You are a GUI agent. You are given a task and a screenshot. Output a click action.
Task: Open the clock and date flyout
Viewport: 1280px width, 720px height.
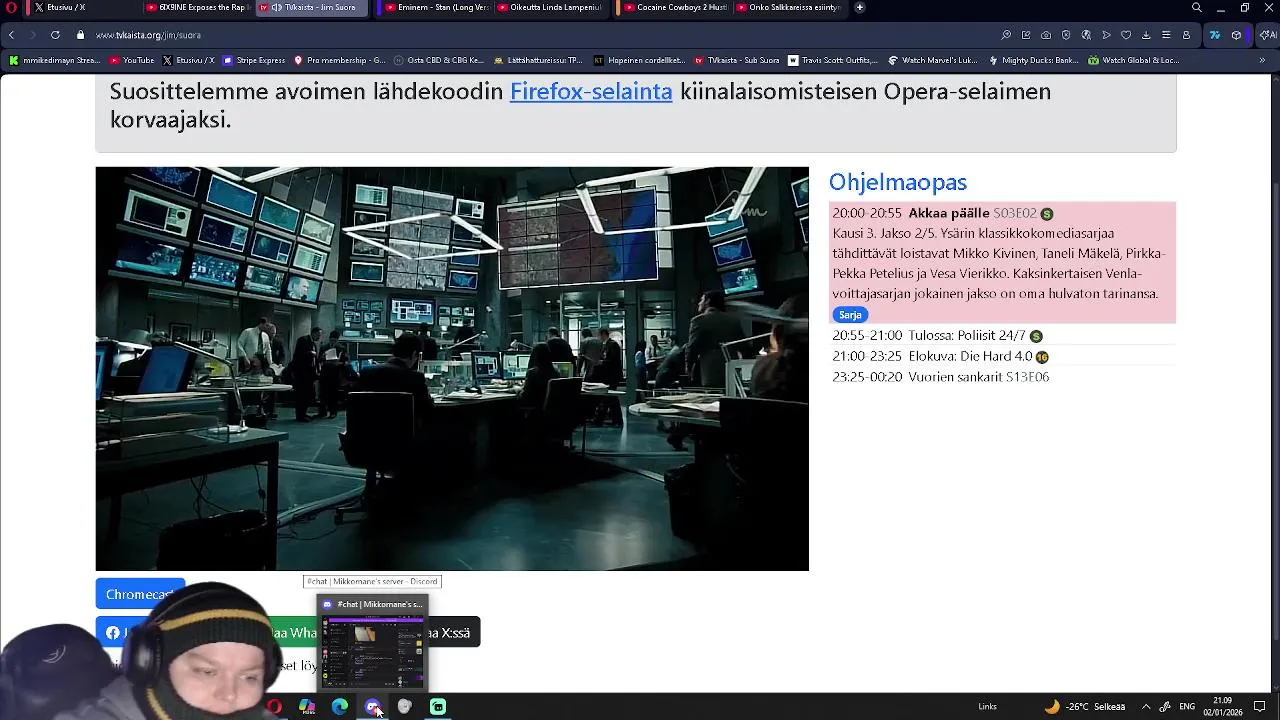(1223, 707)
